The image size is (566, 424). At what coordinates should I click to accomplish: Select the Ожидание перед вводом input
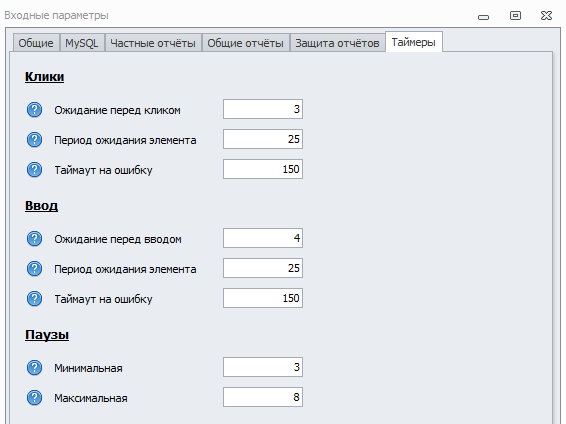pos(263,238)
